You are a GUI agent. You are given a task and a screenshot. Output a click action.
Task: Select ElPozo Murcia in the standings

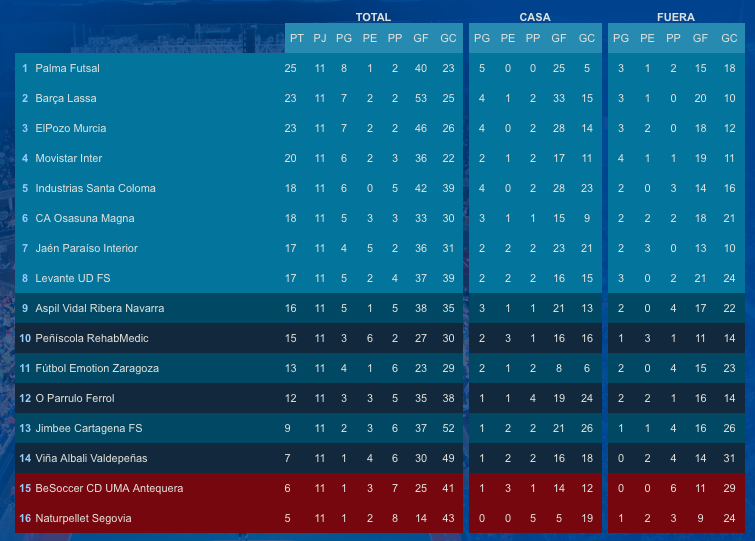coord(70,128)
